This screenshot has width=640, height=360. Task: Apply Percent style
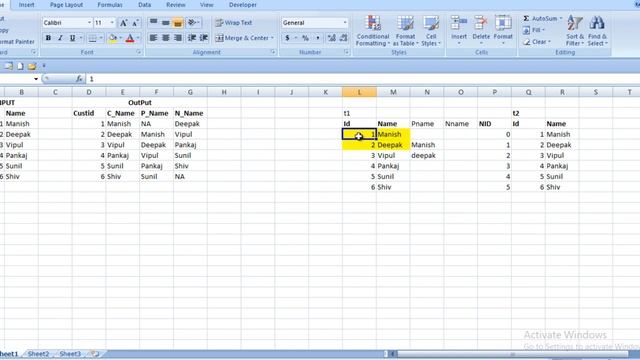305,38
